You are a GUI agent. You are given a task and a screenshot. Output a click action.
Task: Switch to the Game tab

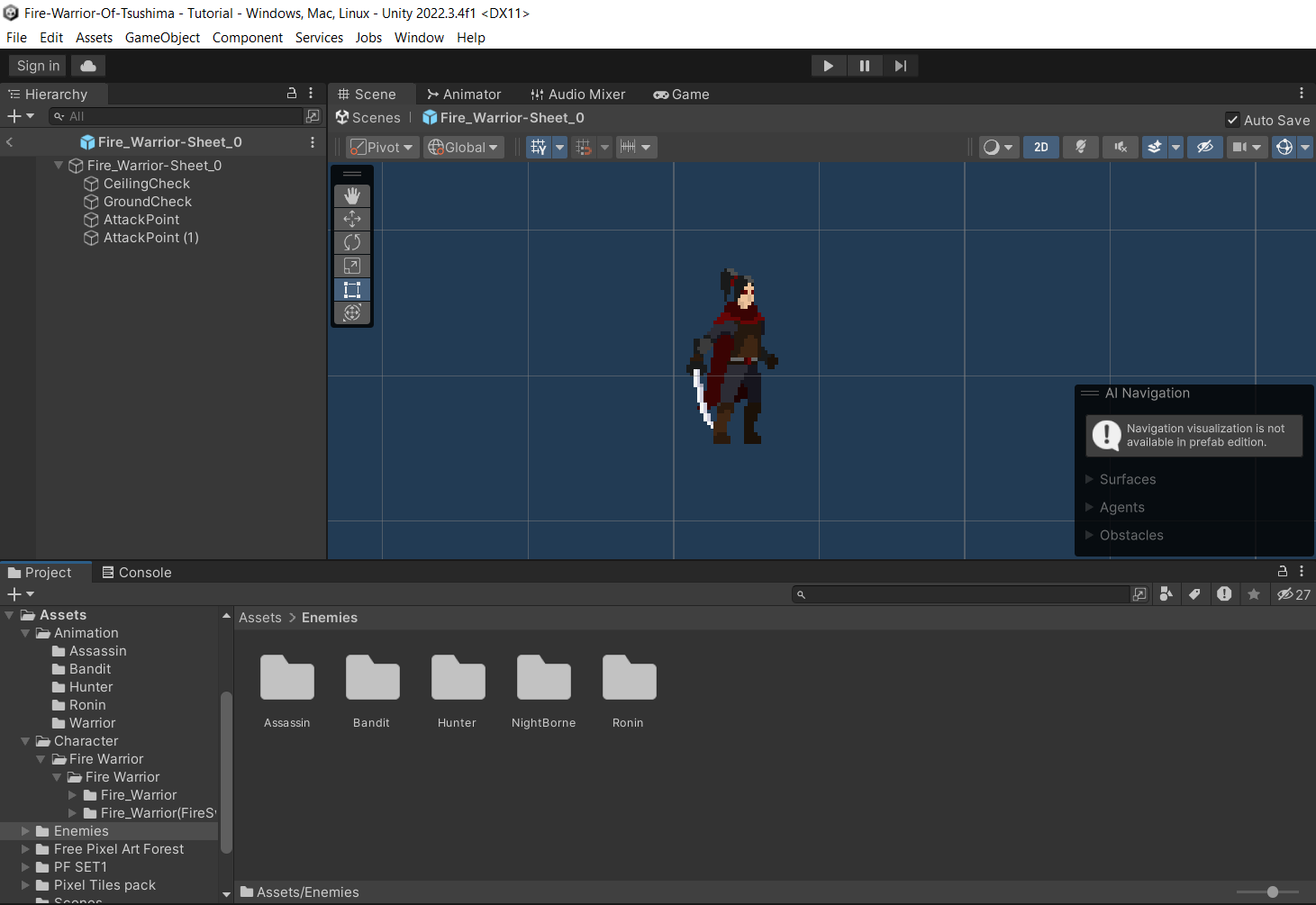tap(681, 94)
